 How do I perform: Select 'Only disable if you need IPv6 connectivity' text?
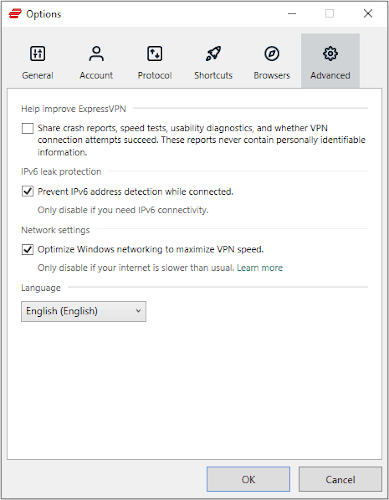click(x=123, y=210)
